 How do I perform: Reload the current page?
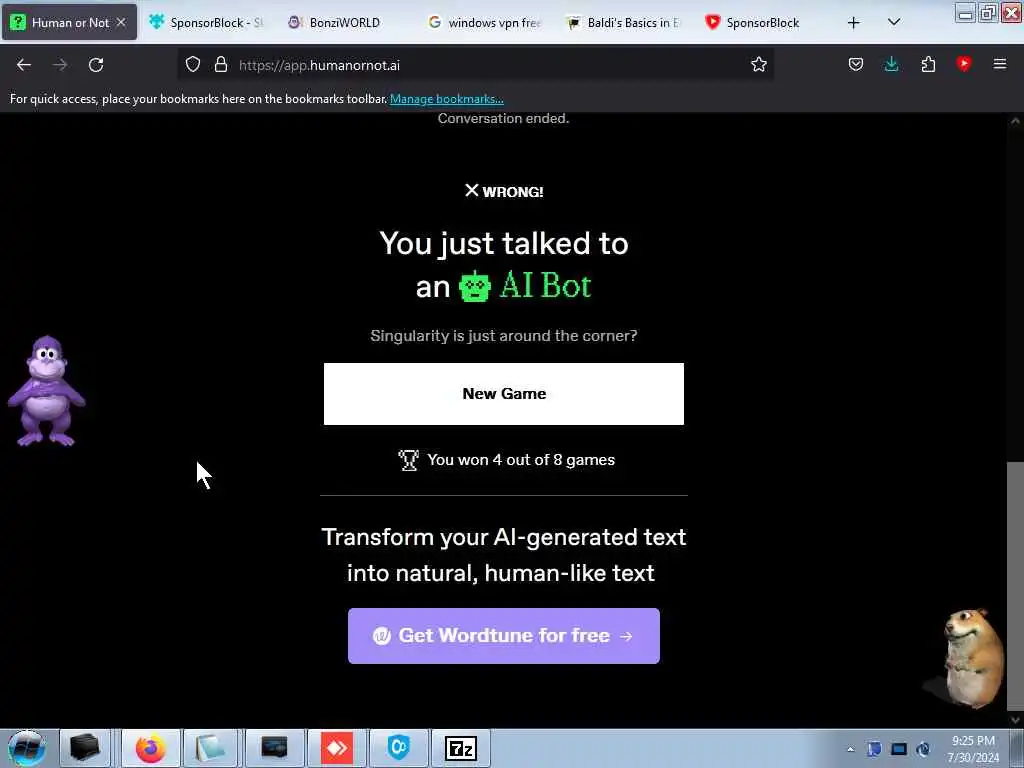click(x=96, y=65)
